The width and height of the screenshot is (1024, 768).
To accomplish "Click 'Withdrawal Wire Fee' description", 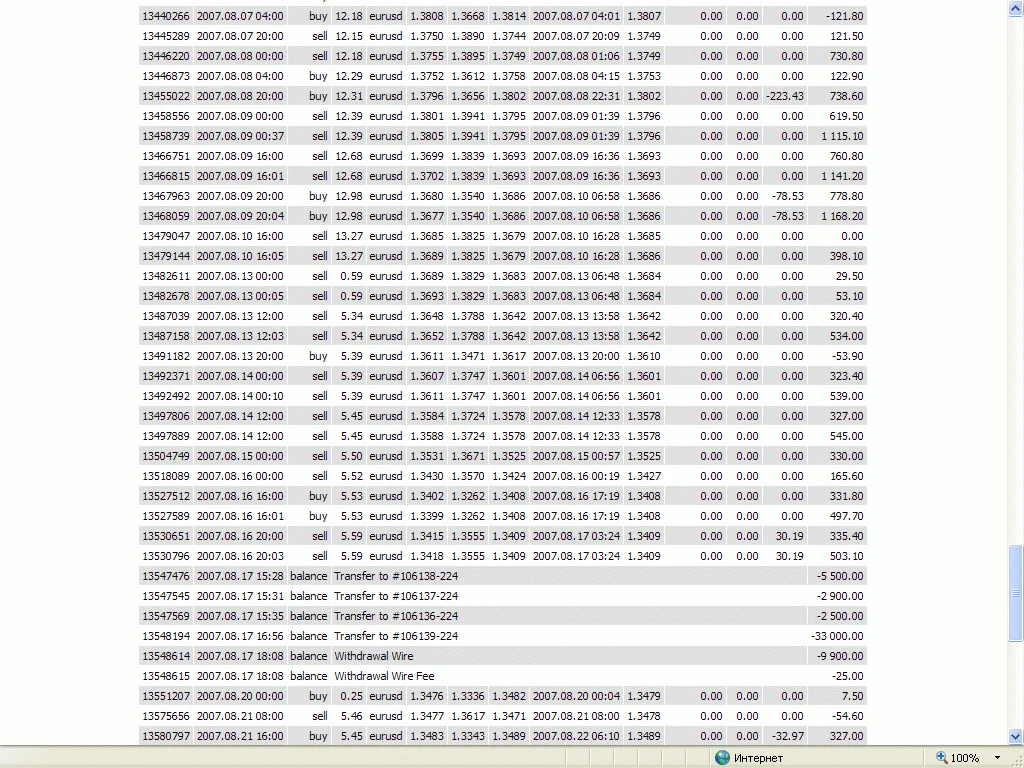I will (x=384, y=676).
